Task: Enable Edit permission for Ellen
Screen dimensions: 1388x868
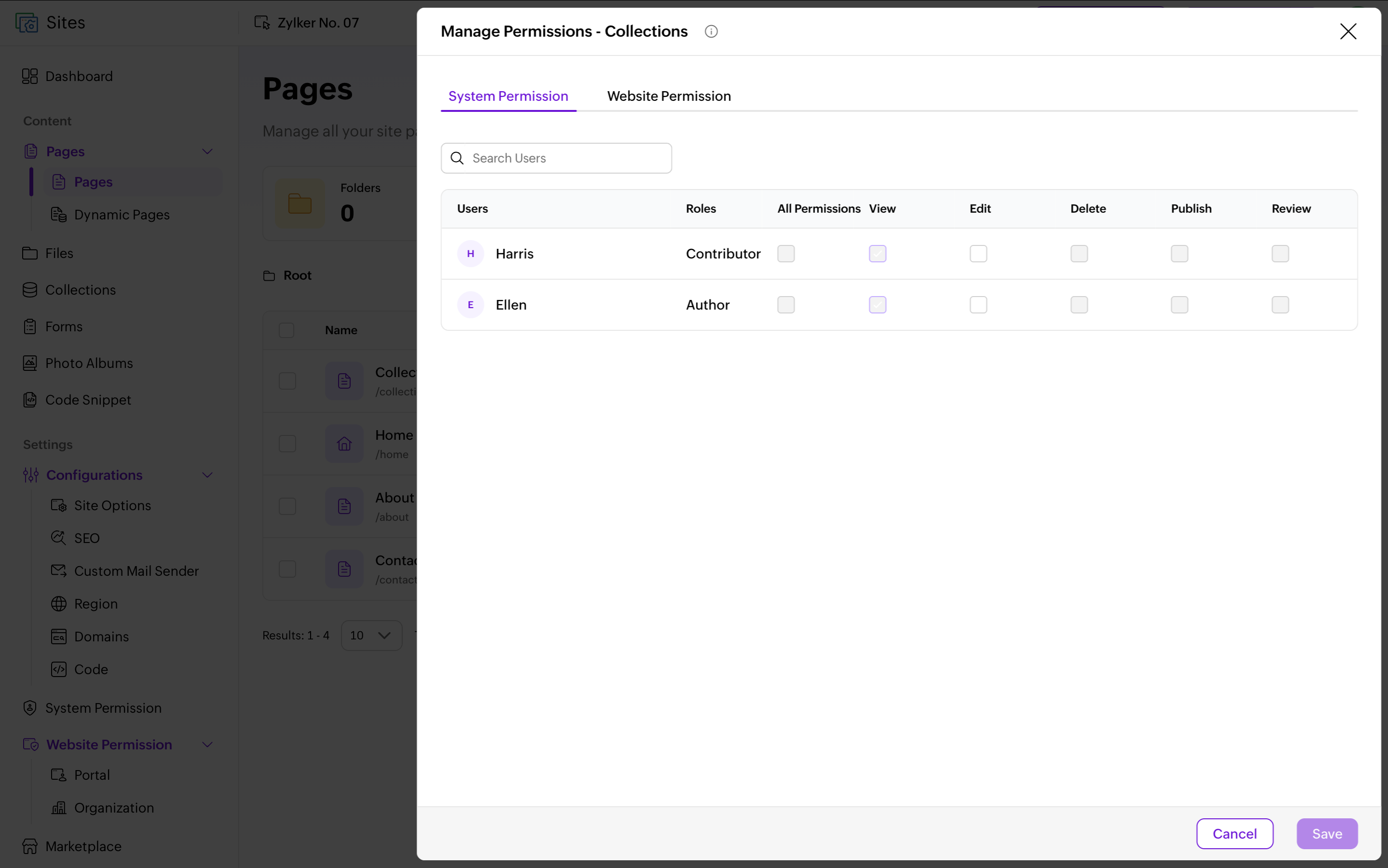Action: (x=978, y=305)
